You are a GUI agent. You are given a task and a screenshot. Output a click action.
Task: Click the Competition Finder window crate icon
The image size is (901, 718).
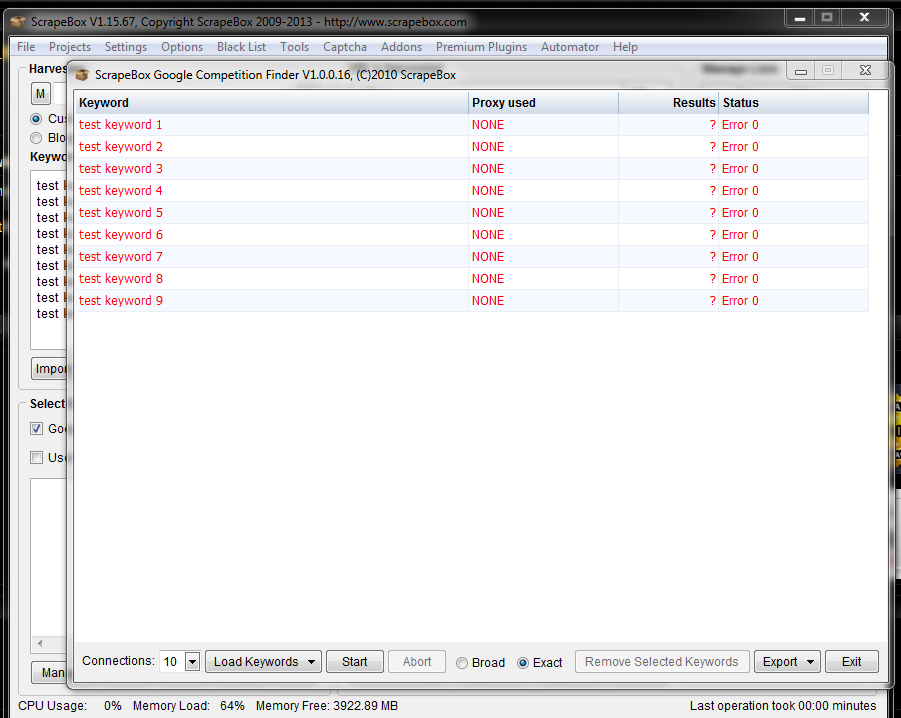coord(82,75)
